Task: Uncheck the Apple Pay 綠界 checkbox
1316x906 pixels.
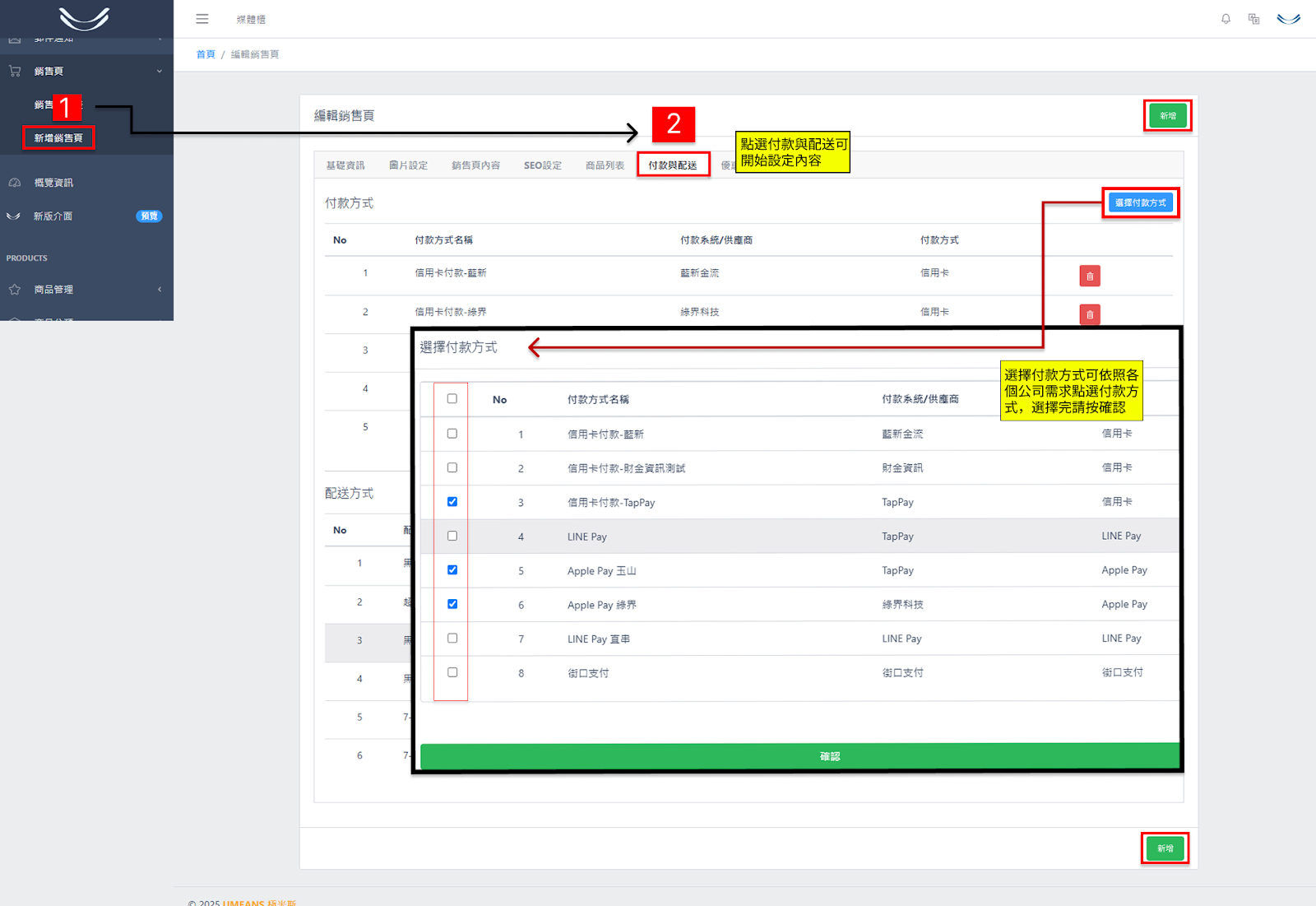Action: click(x=452, y=604)
